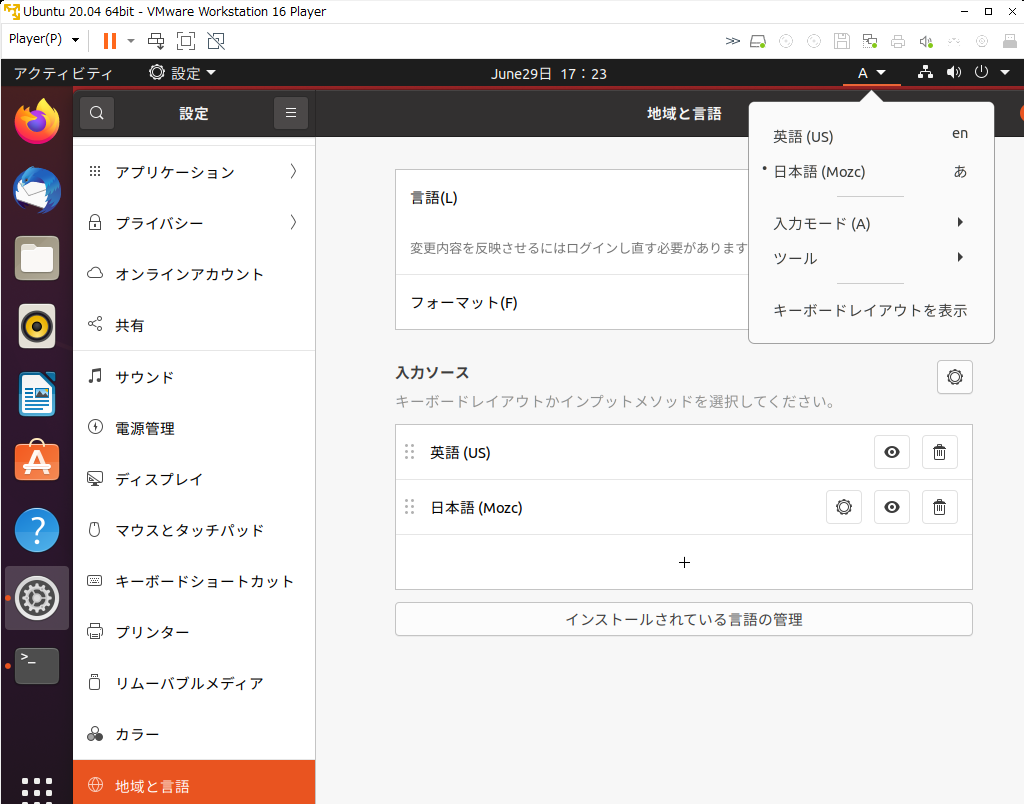1024x804 pixels.
Task: Open リムーバブルメディア settings
Action: [194, 683]
